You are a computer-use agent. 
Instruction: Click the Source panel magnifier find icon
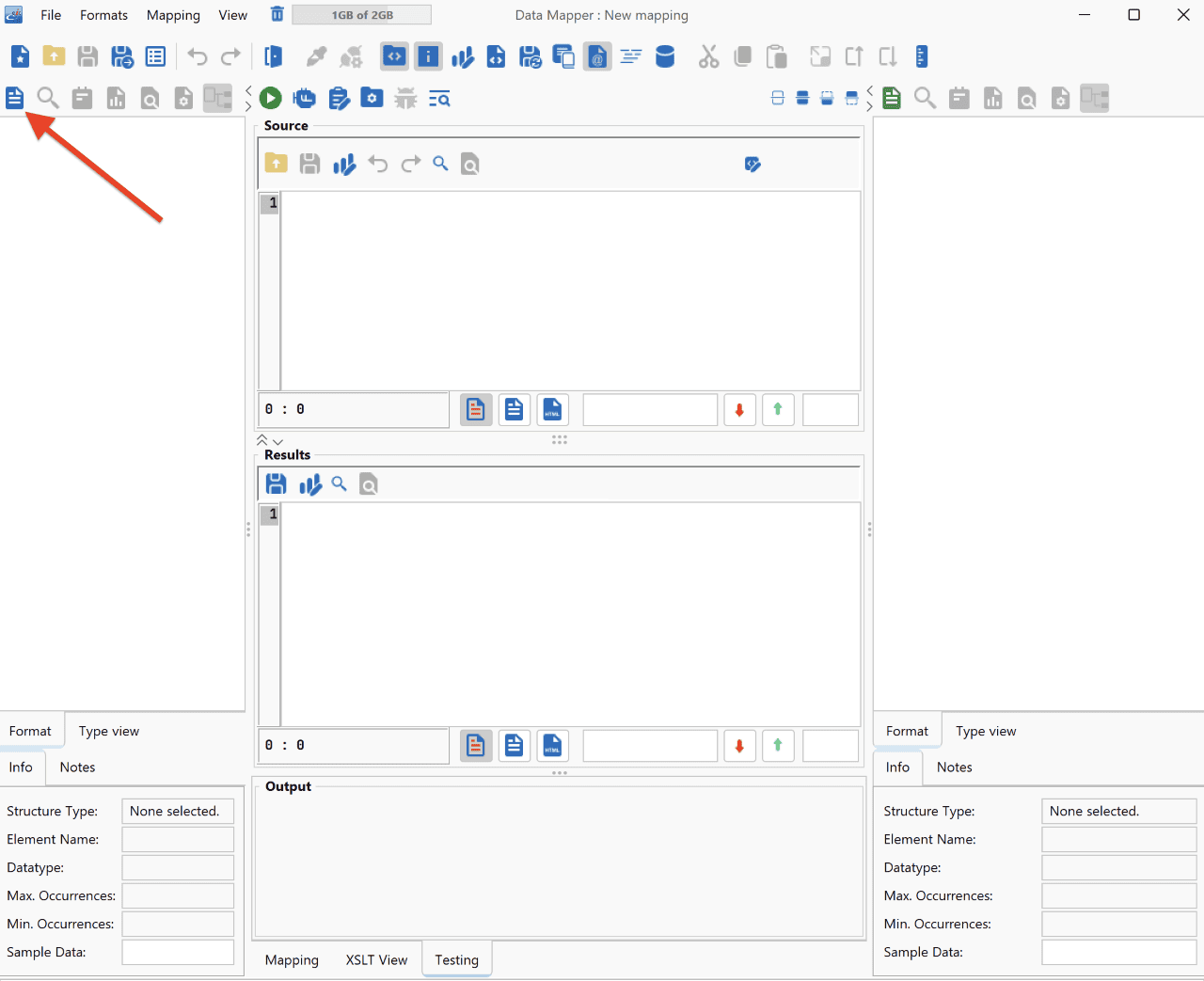pos(440,164)
